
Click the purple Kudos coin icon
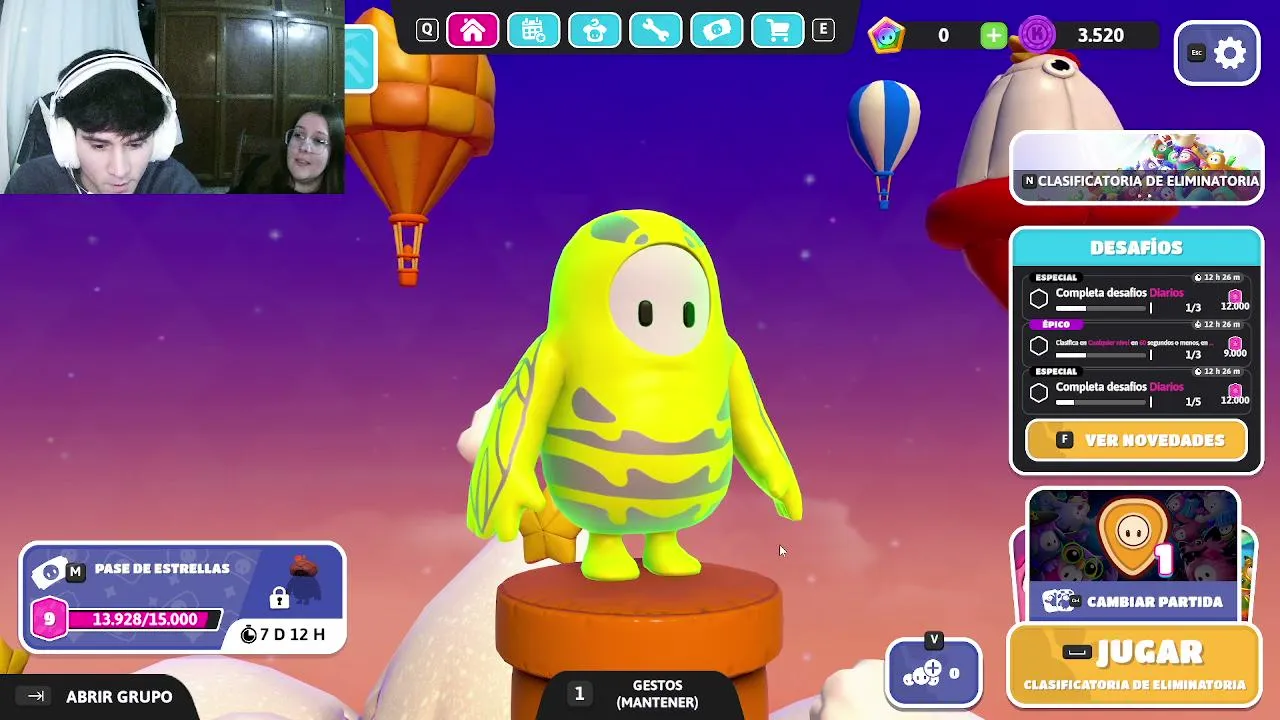1037,35
